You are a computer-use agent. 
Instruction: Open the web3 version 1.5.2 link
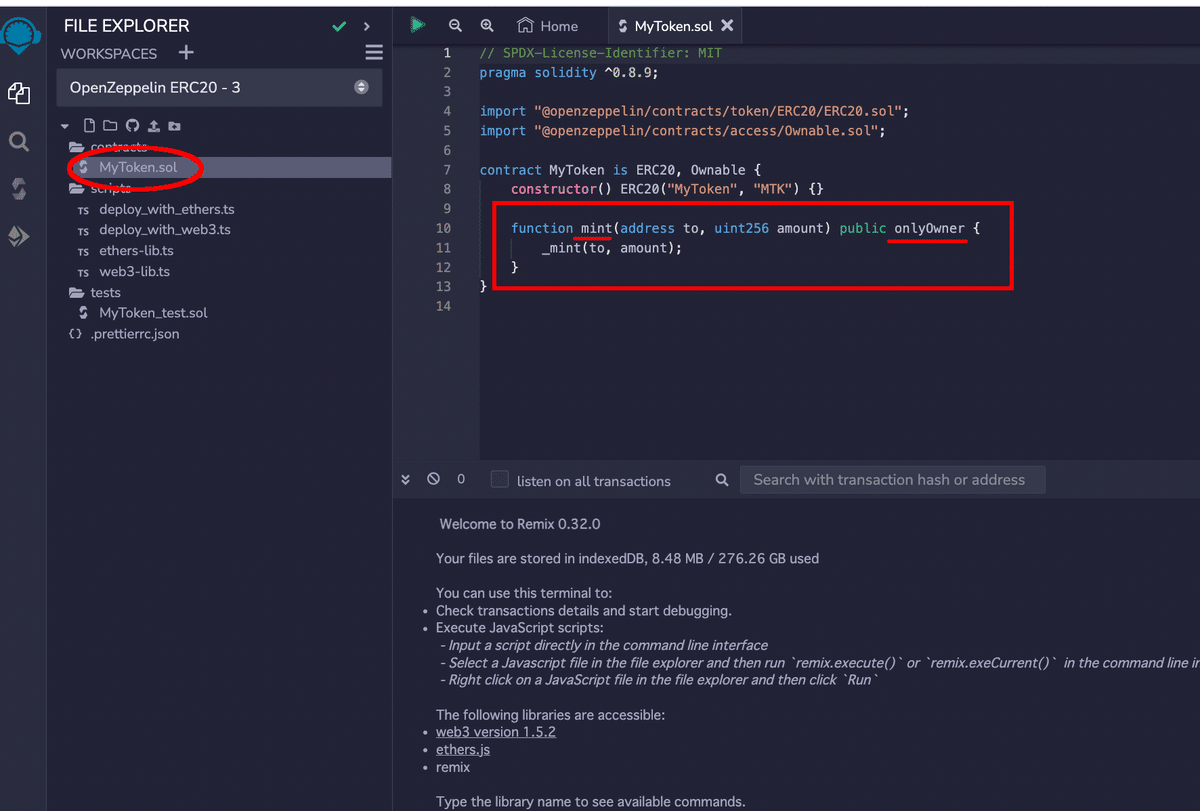[x=496, y=731]
